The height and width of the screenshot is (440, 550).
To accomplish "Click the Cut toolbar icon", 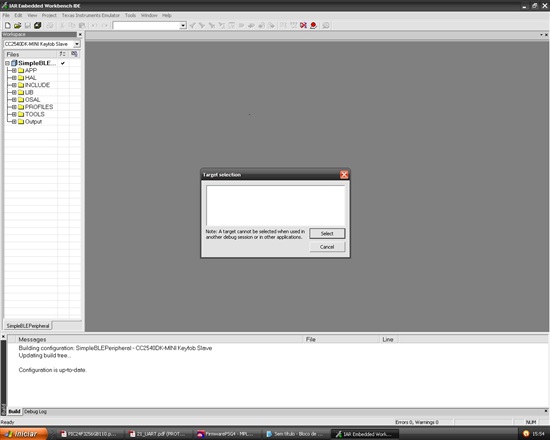I will (x=62, y=25).
